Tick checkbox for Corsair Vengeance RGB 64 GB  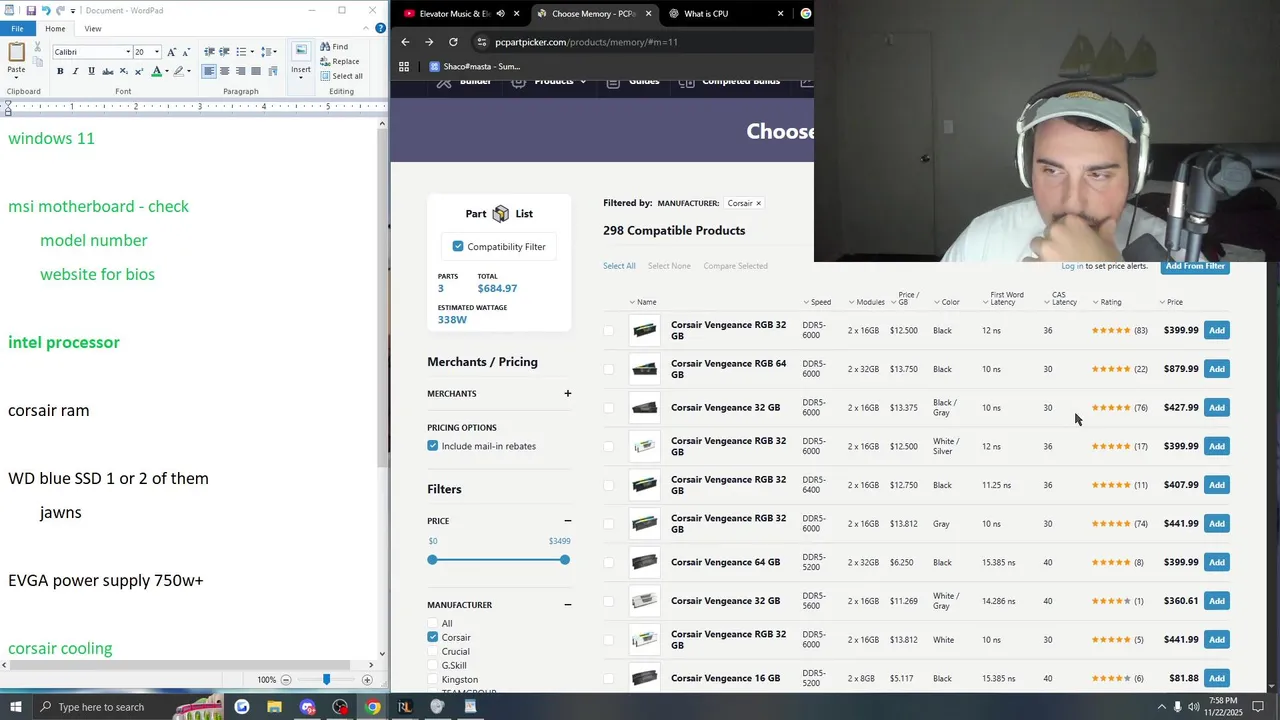pos(608,369)
